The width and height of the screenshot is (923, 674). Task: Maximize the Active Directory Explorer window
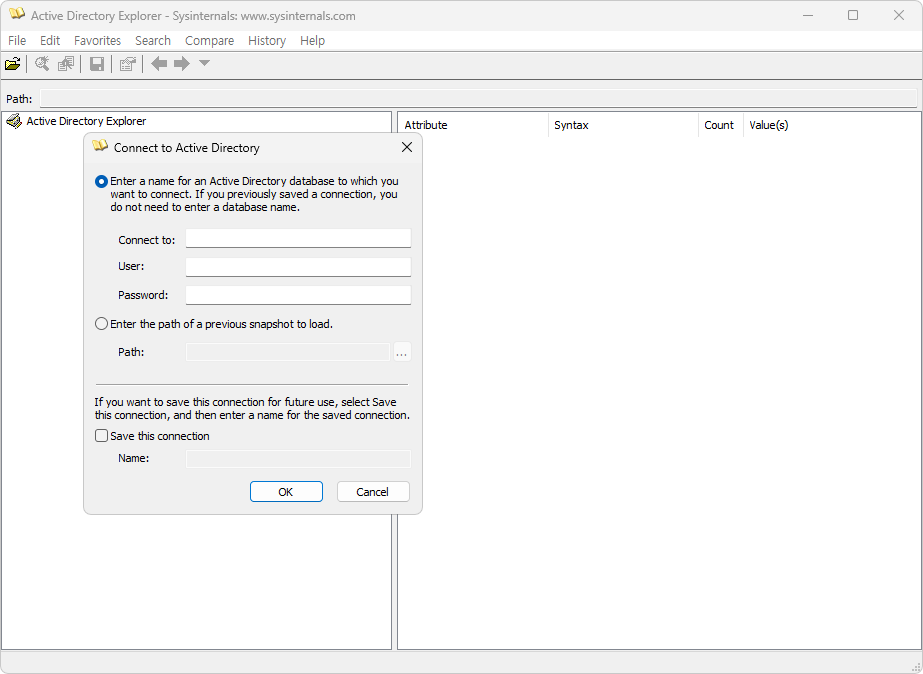tap(853, 15)
